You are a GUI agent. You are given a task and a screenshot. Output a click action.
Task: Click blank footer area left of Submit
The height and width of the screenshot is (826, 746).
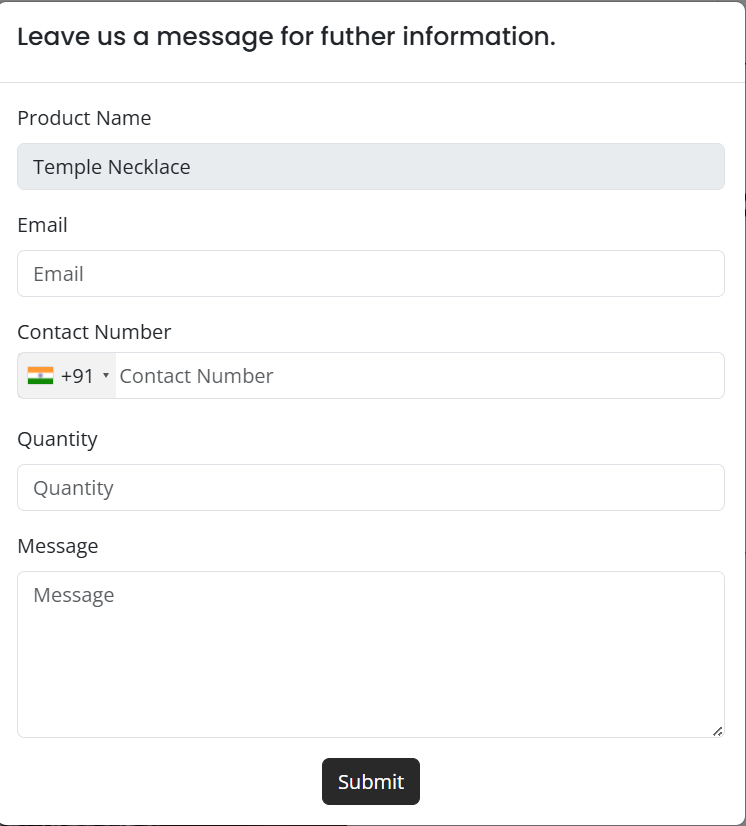[x=160, y=782]
